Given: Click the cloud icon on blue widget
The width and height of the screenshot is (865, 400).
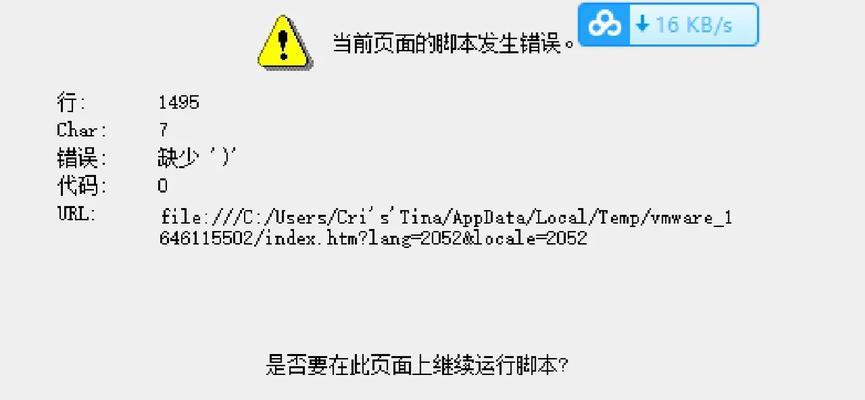Looking at the screenshot, I should tap(604, 25).
